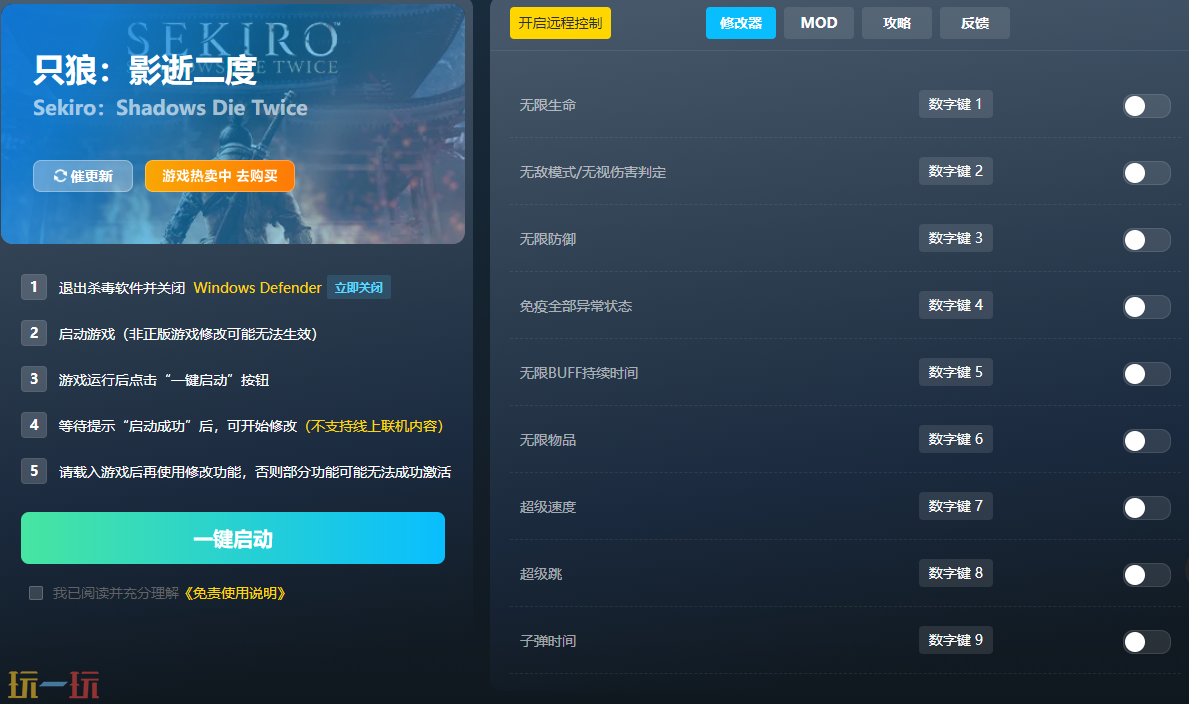Turn on 超级跳 switch
This screenshot has height=704, width=1189.
[1146, 574]
